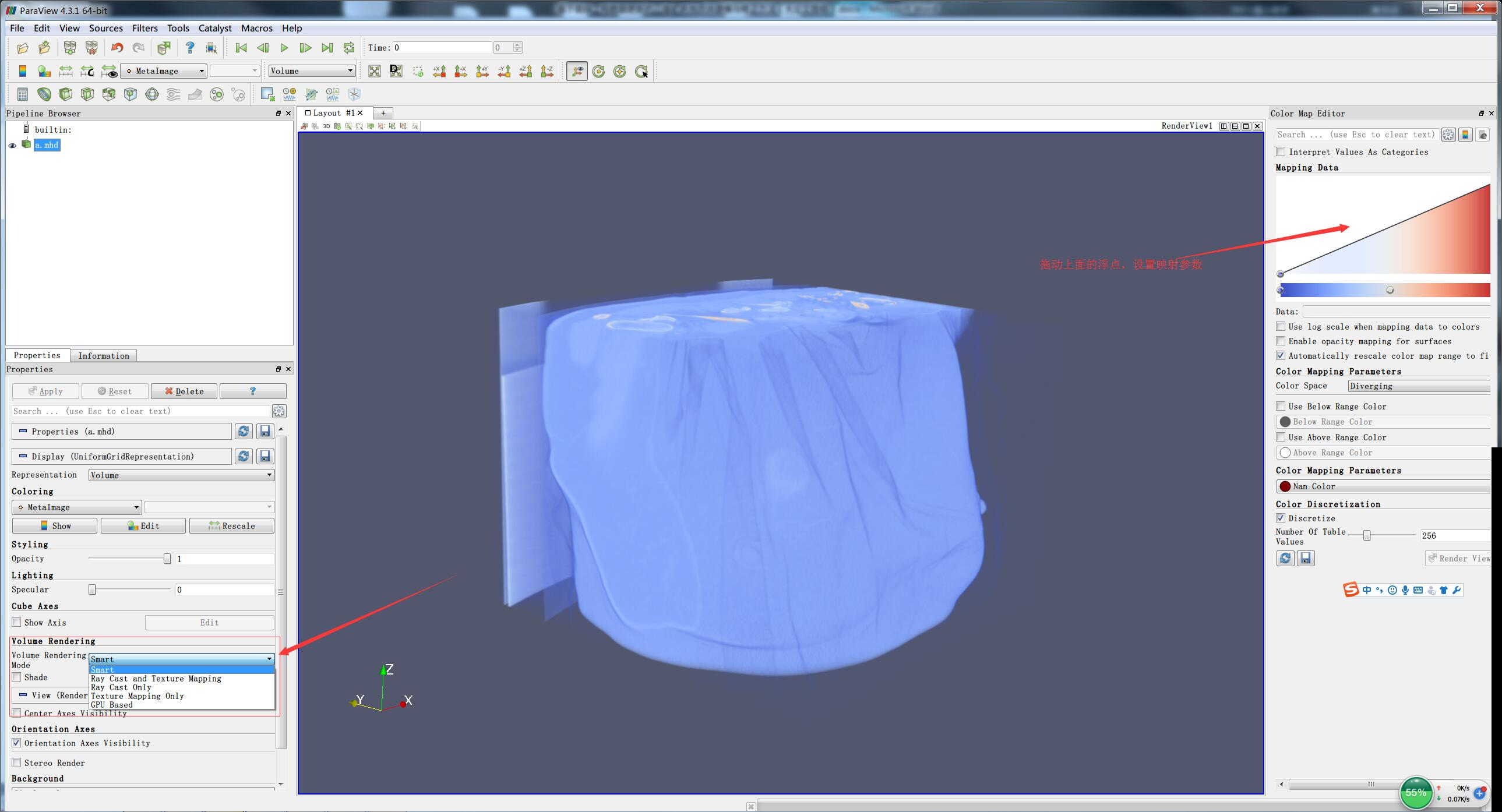Click the Rescale button
Screen dimensions: 1502x812
pyautogui.click(x=231, y=526)
